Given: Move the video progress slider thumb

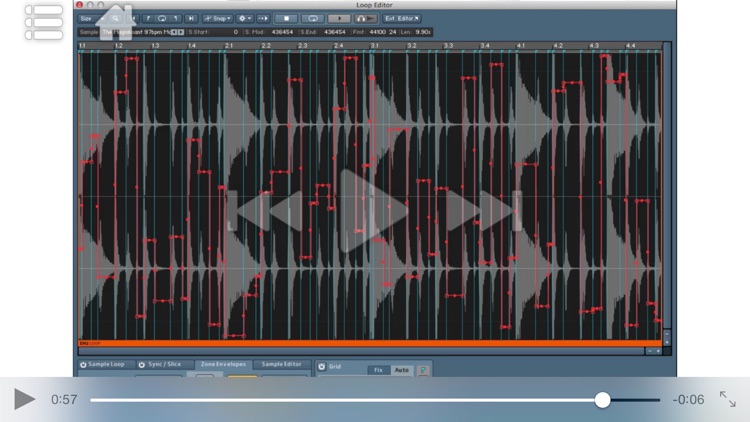Looking at the screenshot, I should point(603,400).
